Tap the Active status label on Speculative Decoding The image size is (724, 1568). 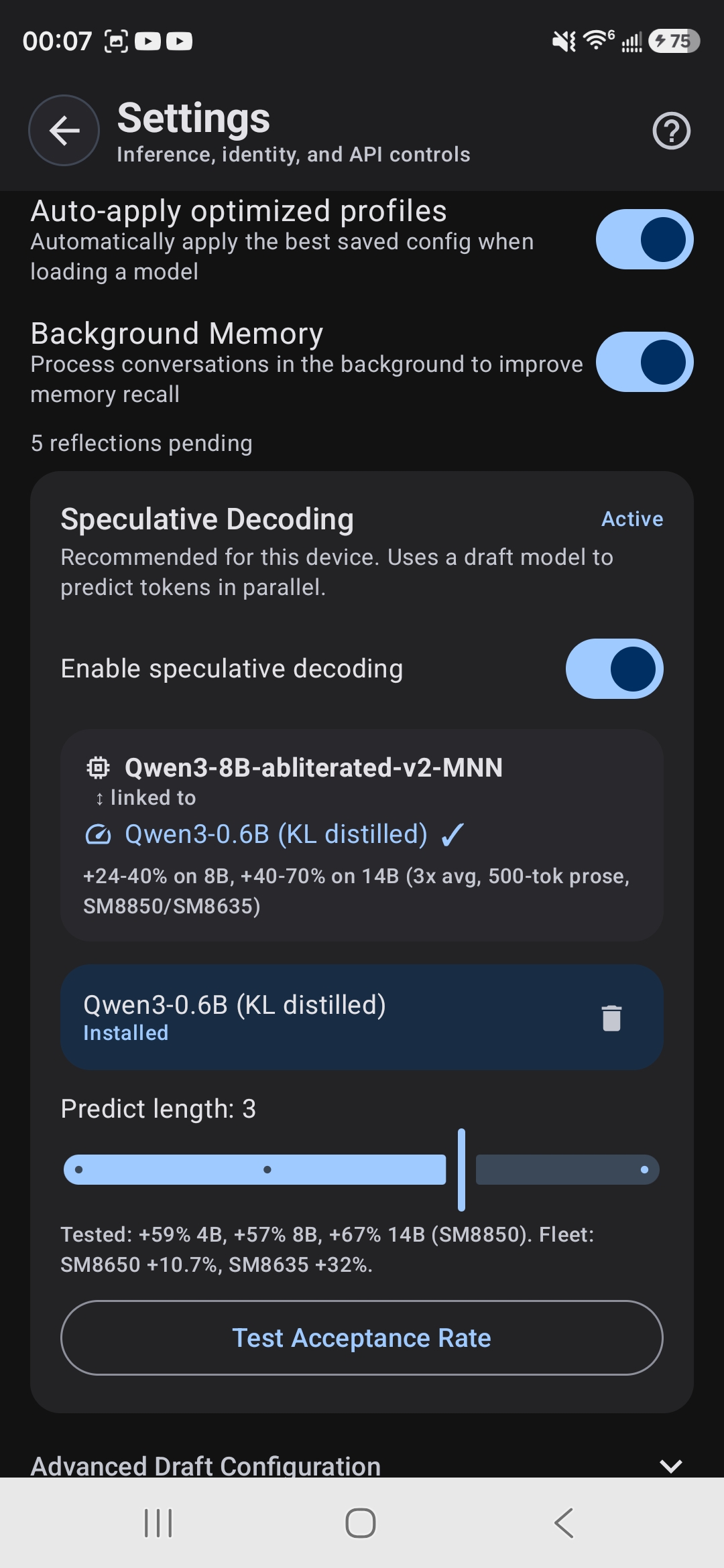pos(631,518)
